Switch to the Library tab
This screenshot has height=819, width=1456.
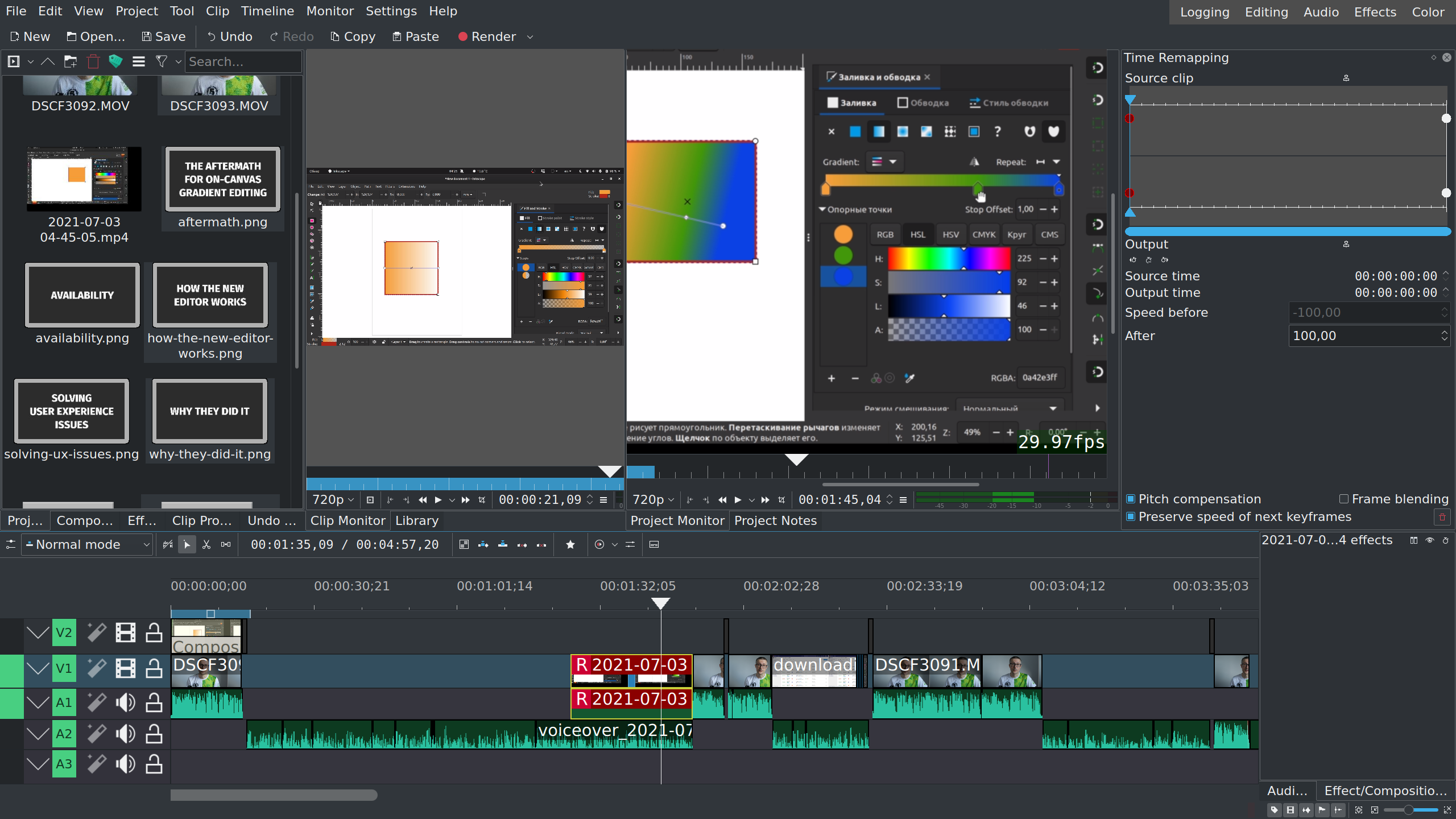point(417,520)
